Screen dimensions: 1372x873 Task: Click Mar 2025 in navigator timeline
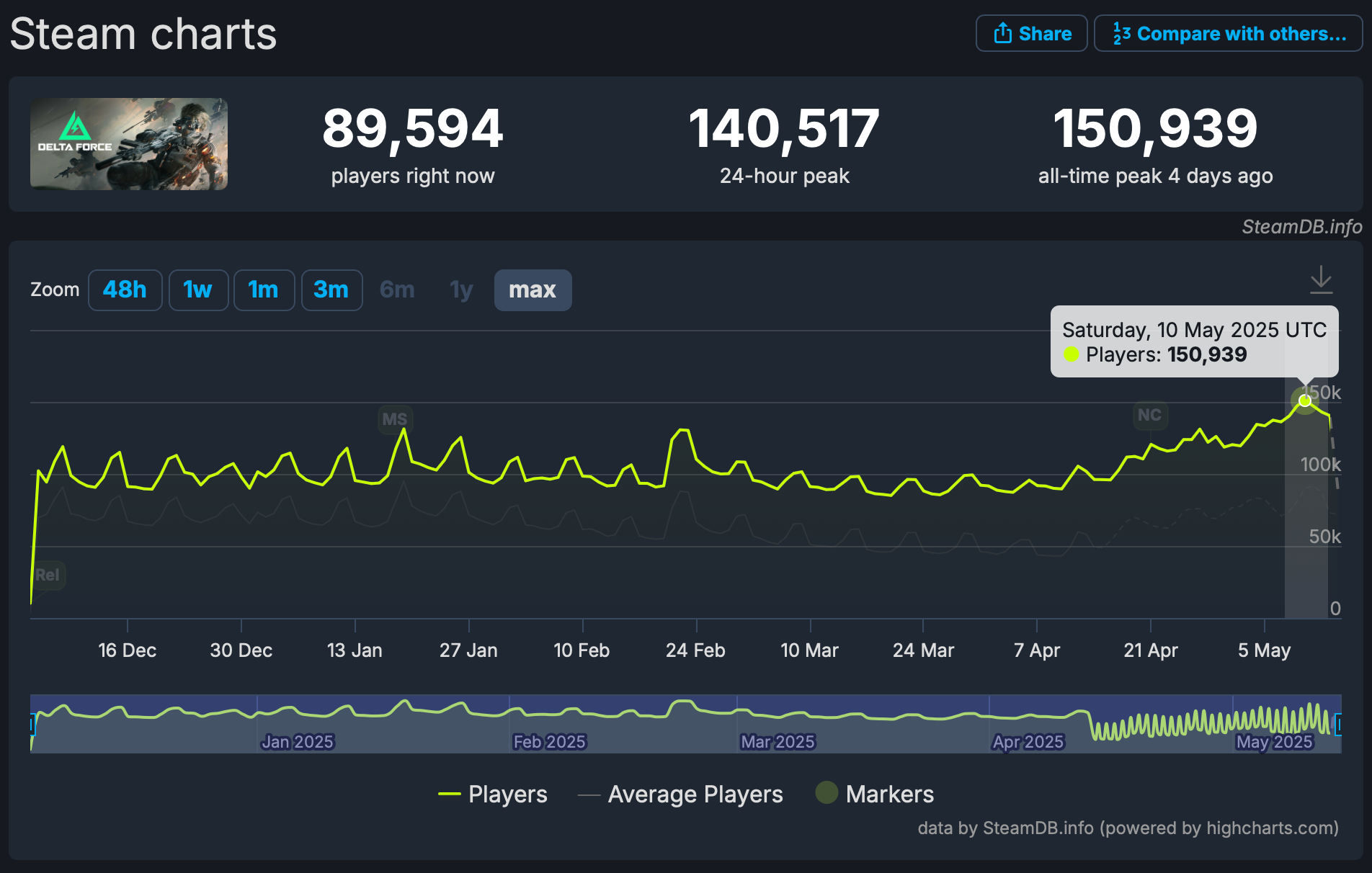coord(778,742)
